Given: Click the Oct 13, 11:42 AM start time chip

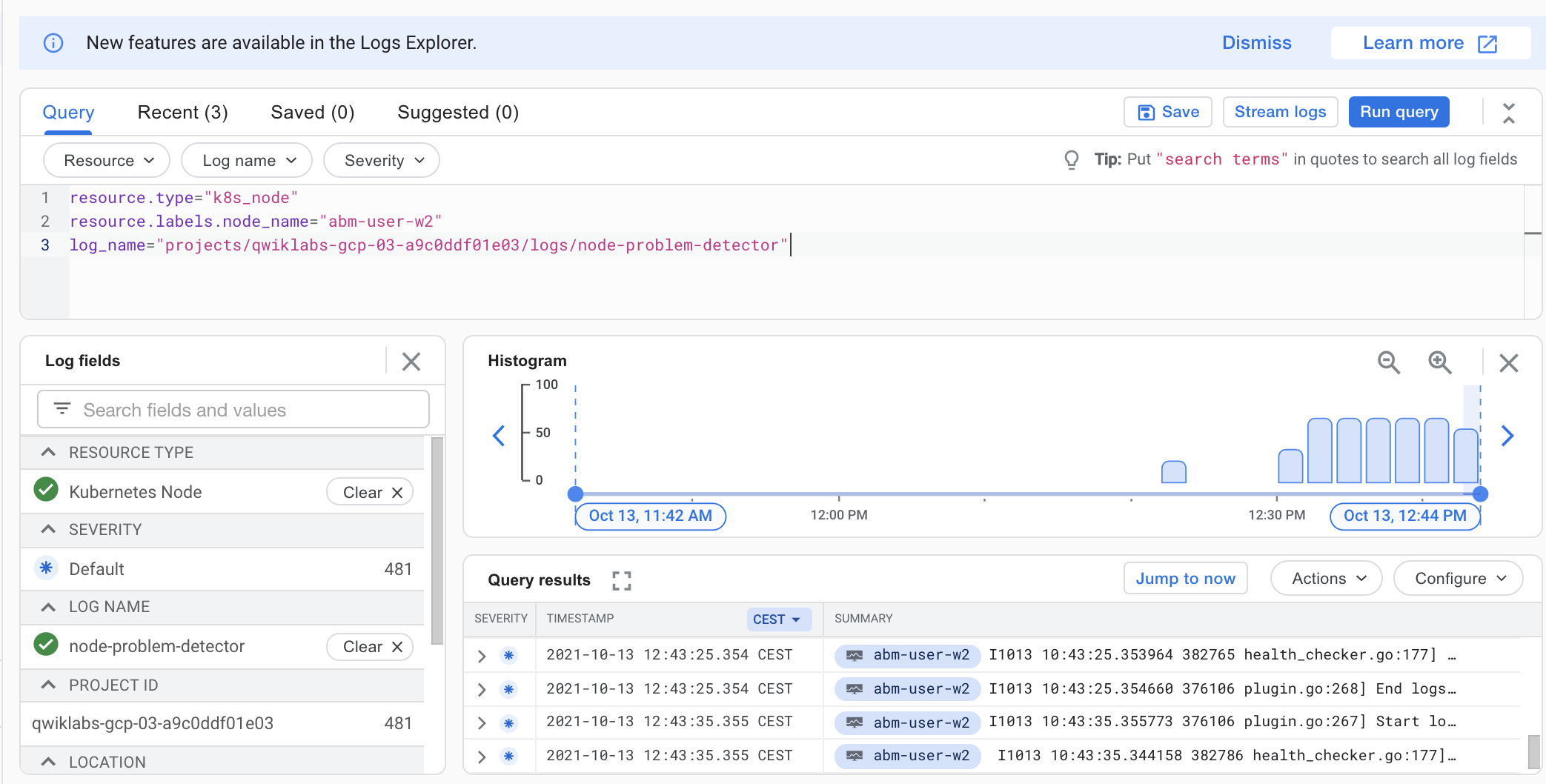Looking at the screenshot, I should click(650, 516).
